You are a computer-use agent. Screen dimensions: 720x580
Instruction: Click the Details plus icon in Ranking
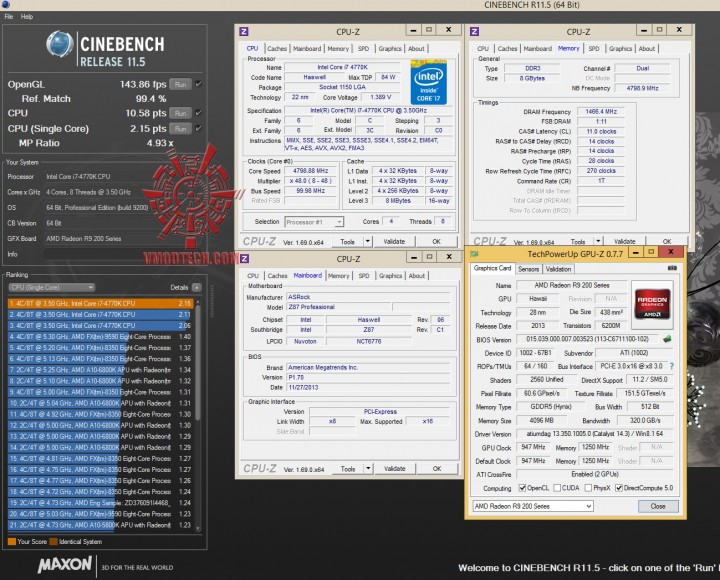(x=197, y=287)
